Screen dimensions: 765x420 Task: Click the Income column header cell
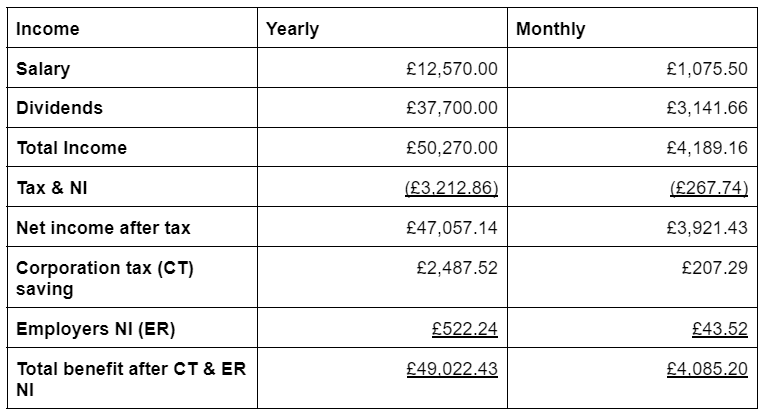[47, 29]
